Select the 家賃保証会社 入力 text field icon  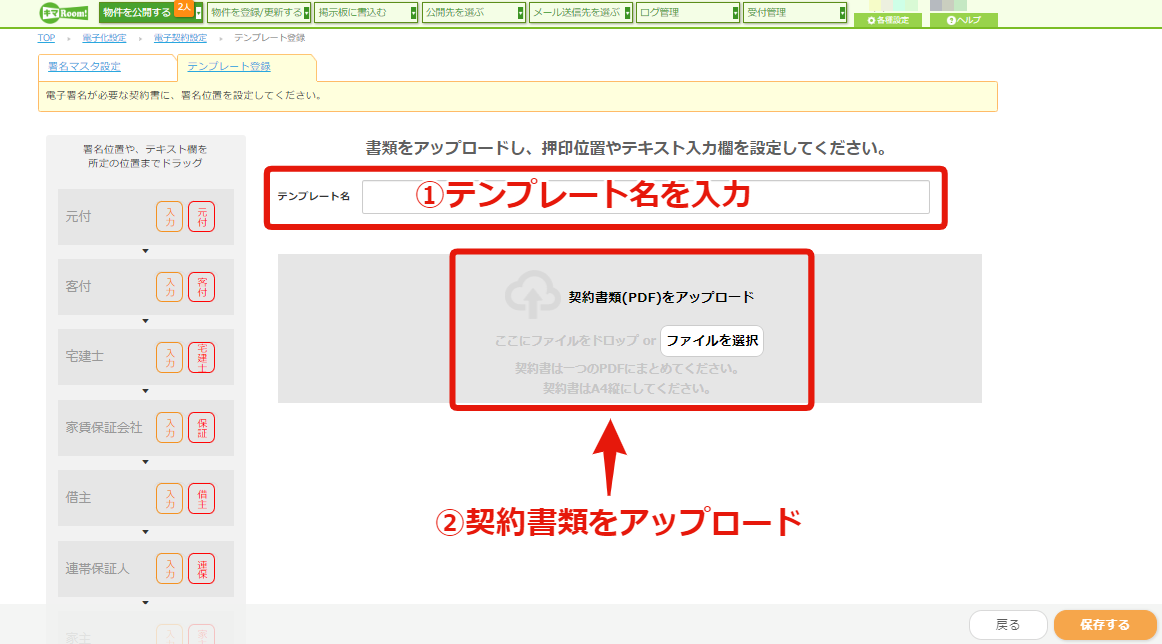tap(170, 428)
